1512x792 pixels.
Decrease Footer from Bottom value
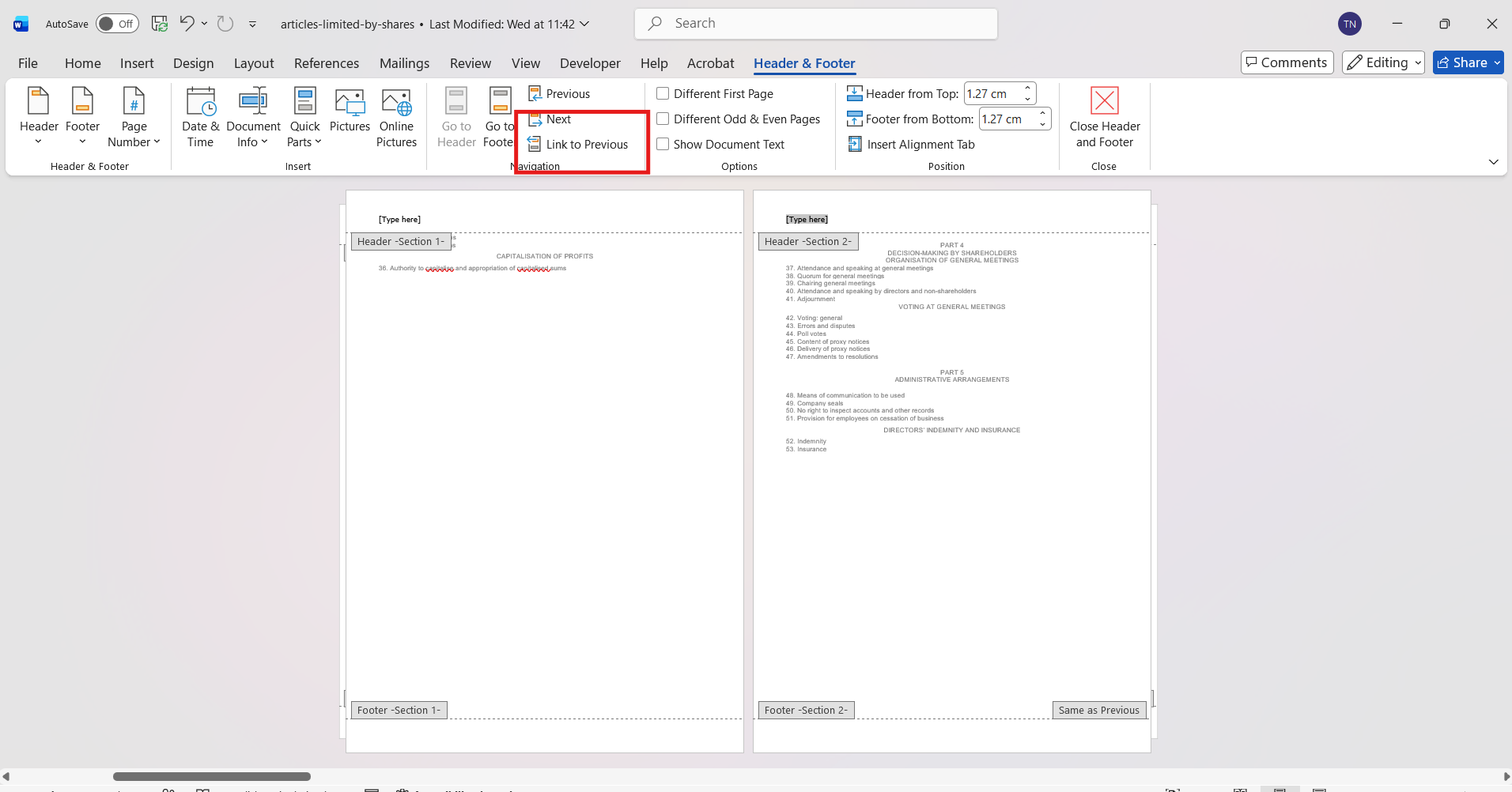[1043, 124]
